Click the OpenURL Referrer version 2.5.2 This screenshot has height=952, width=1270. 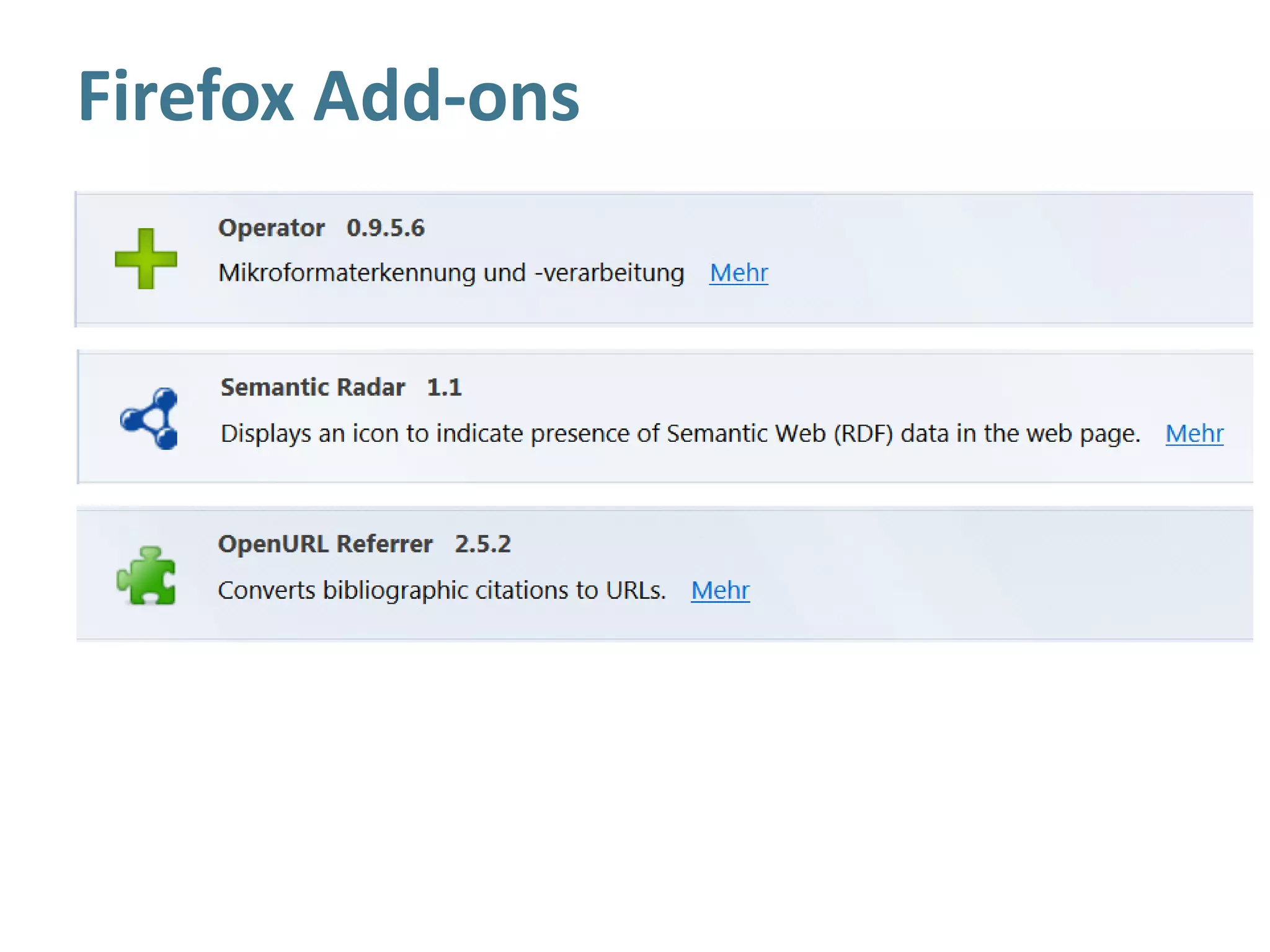tap(482, 544)
